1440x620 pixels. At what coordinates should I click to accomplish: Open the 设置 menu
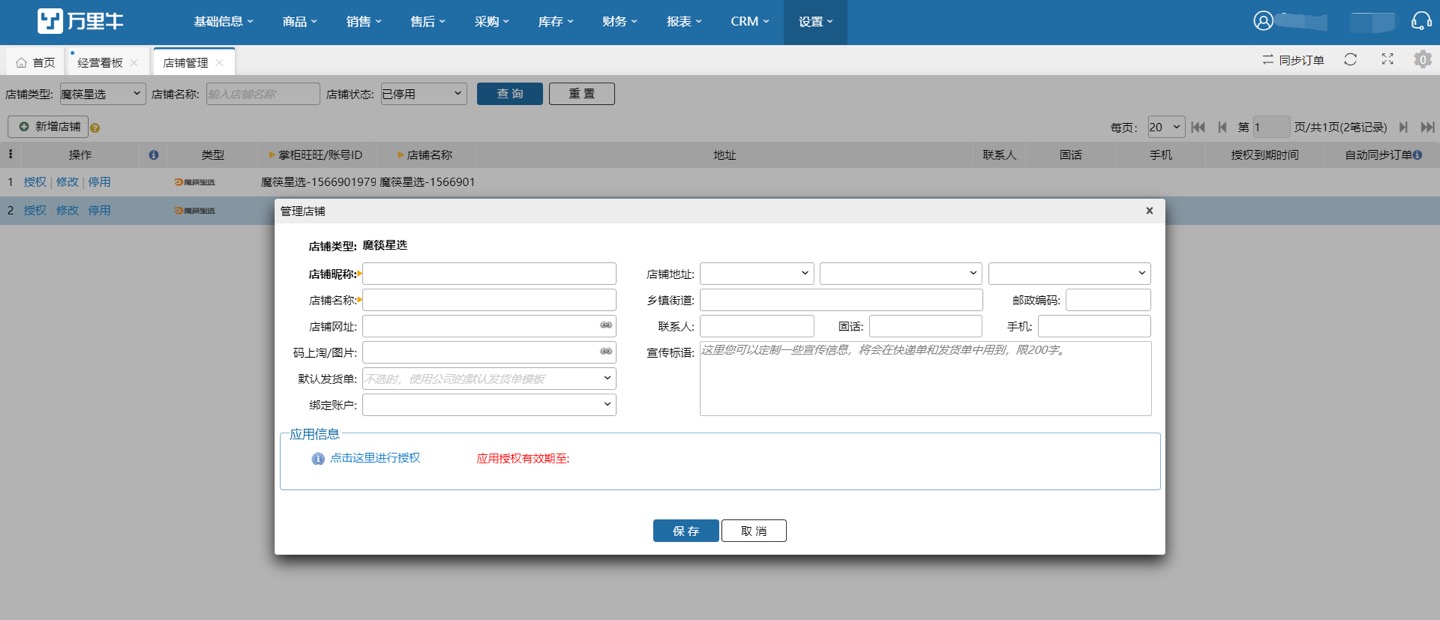click(x=816, y=21)
